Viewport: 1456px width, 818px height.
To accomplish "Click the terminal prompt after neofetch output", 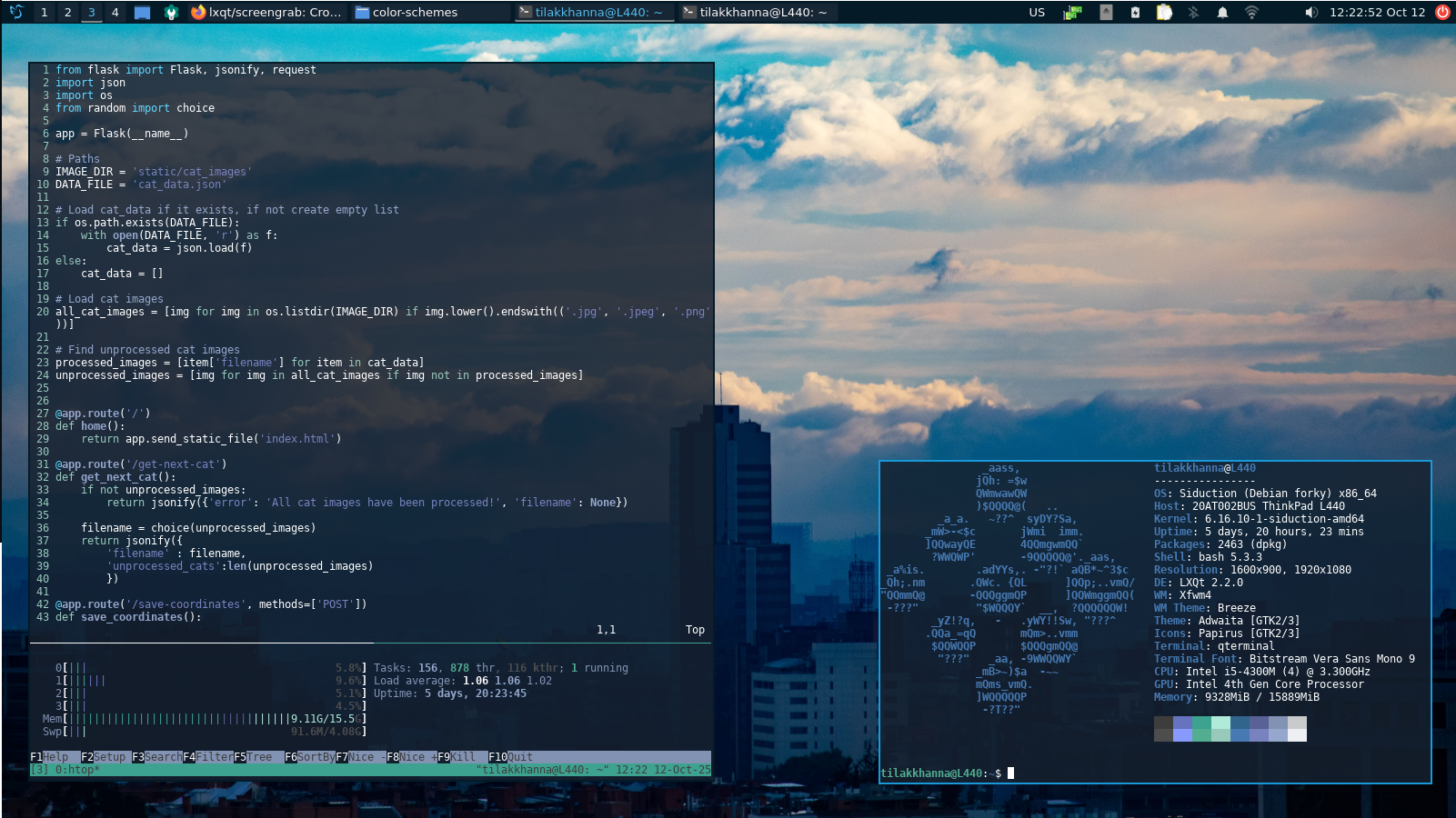I will click(1010, 773).
